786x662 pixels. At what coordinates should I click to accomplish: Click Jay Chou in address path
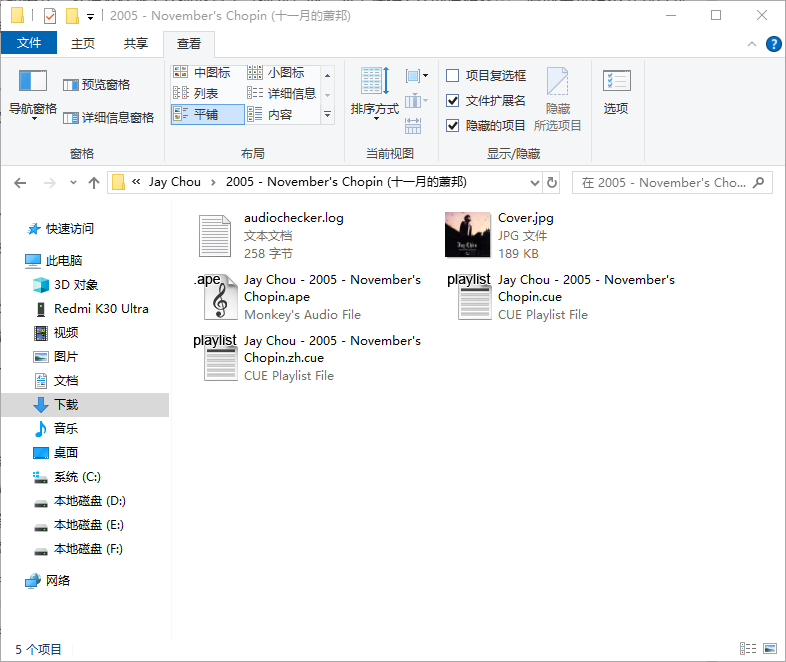coord(174,182)
